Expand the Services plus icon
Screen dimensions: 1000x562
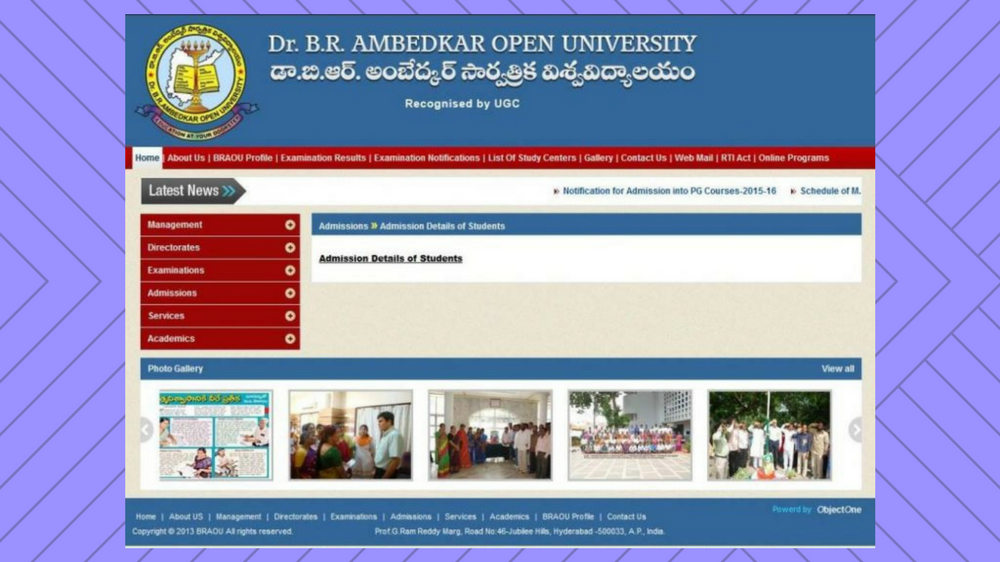(x=290, y=316)
